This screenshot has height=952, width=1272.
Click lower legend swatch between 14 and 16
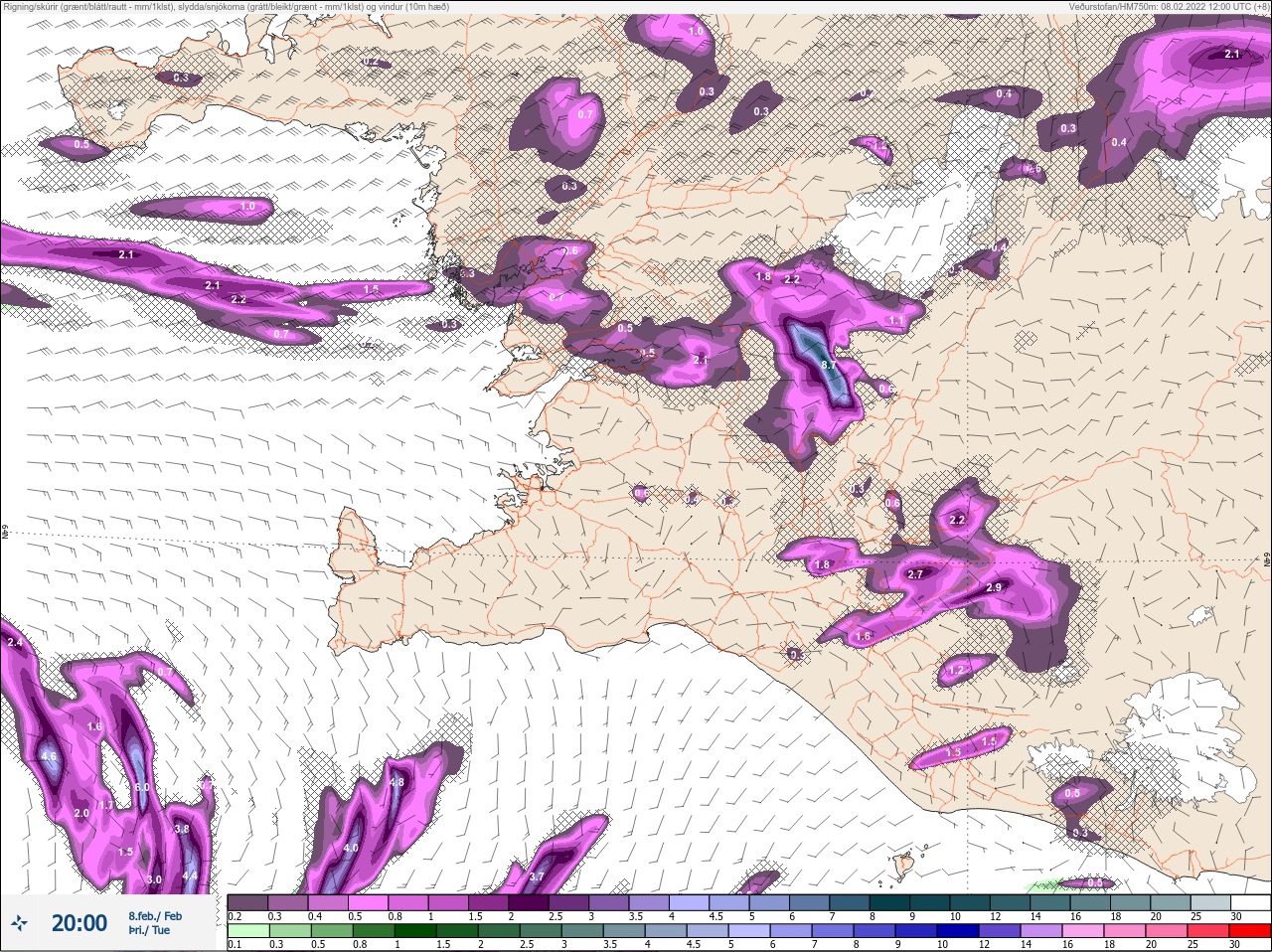click(x=1043, y=931)
